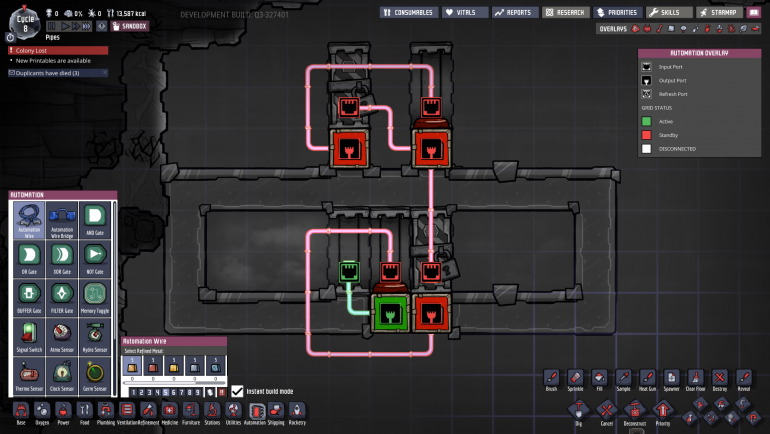Set game speed to fastest
The image size is (770, 434).
coord(86,26)
